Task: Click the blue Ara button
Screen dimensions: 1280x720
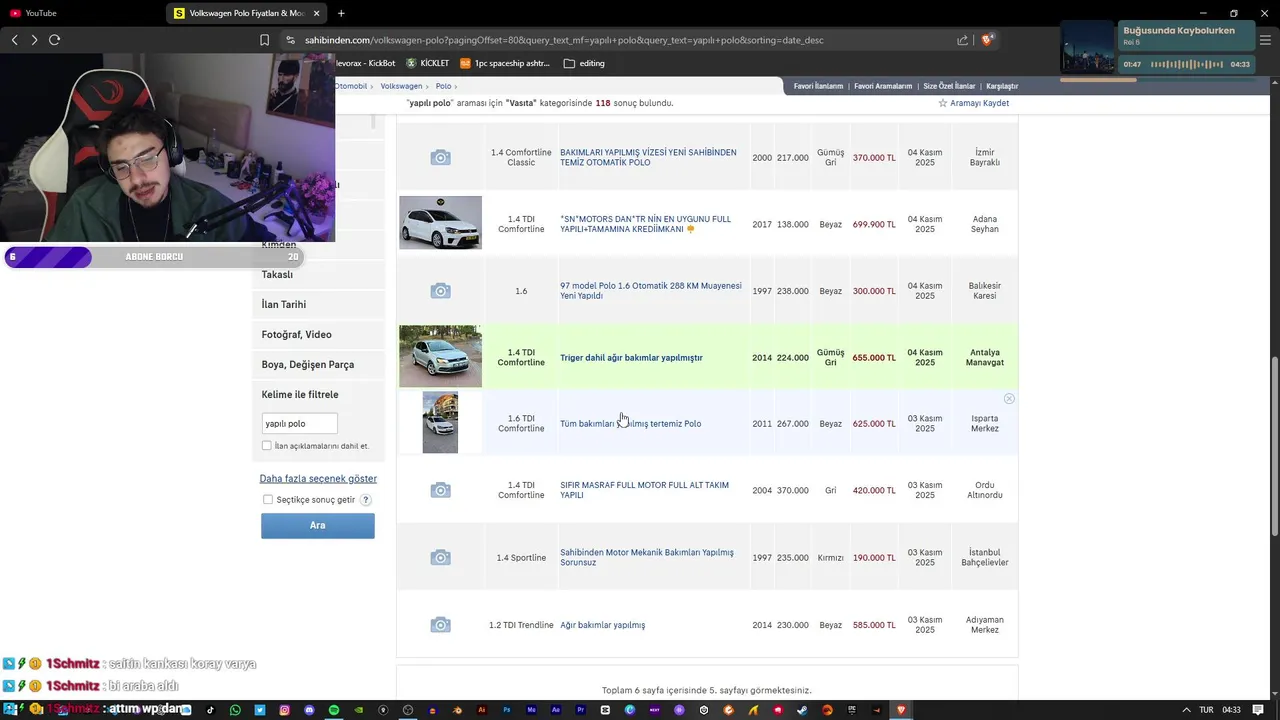Action: (x=318, y=526)
